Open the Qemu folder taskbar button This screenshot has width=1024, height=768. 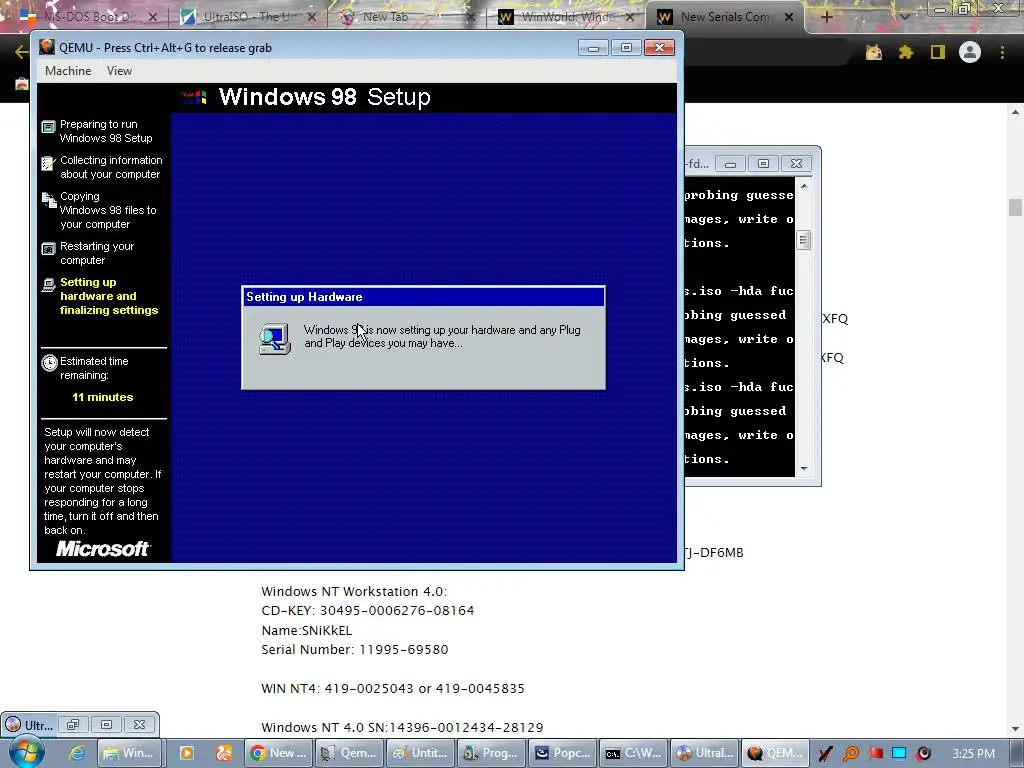349,753
